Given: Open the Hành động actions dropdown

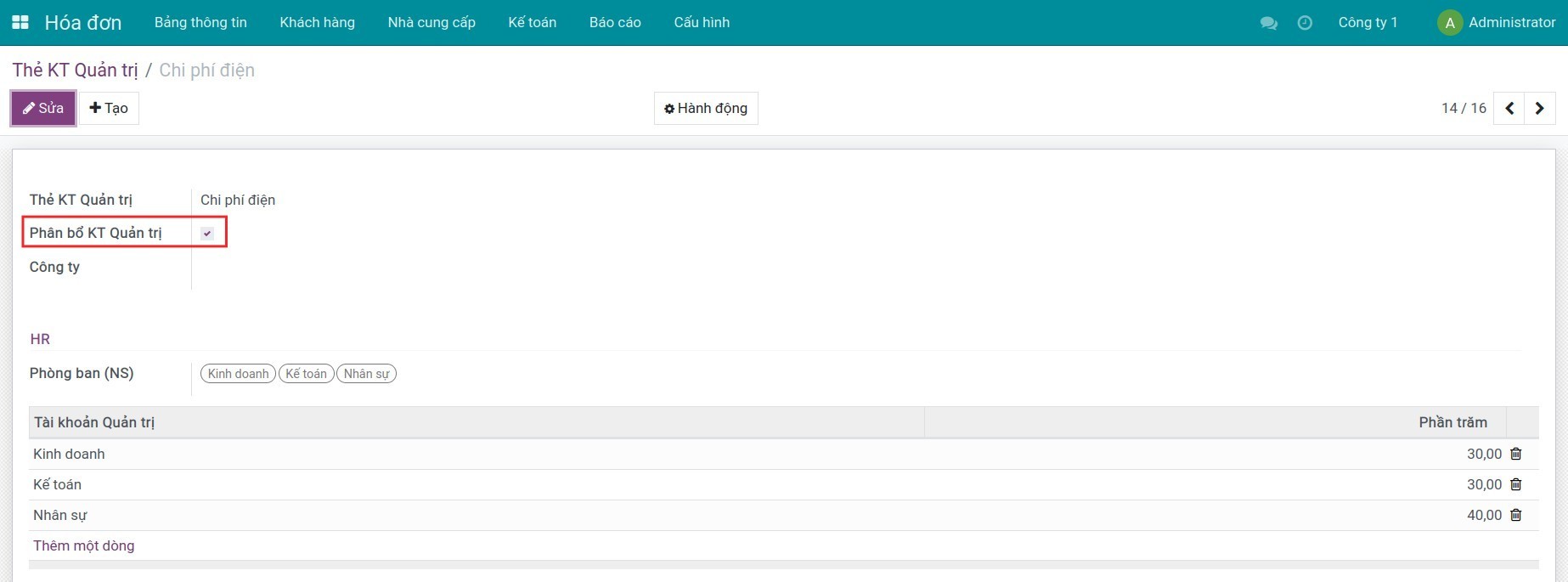Looking at the screenshot, I should tap(706, 108).
